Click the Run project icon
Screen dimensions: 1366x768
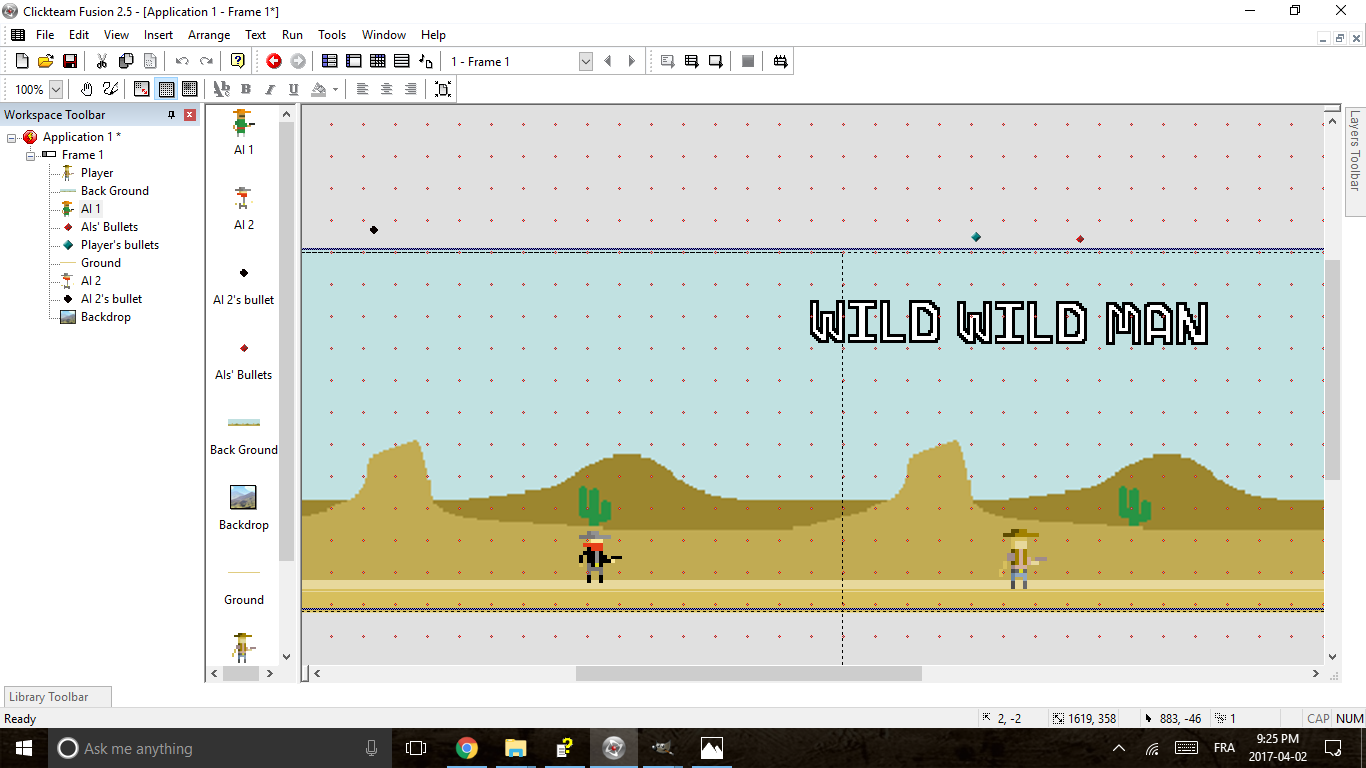tap(668, 61)
